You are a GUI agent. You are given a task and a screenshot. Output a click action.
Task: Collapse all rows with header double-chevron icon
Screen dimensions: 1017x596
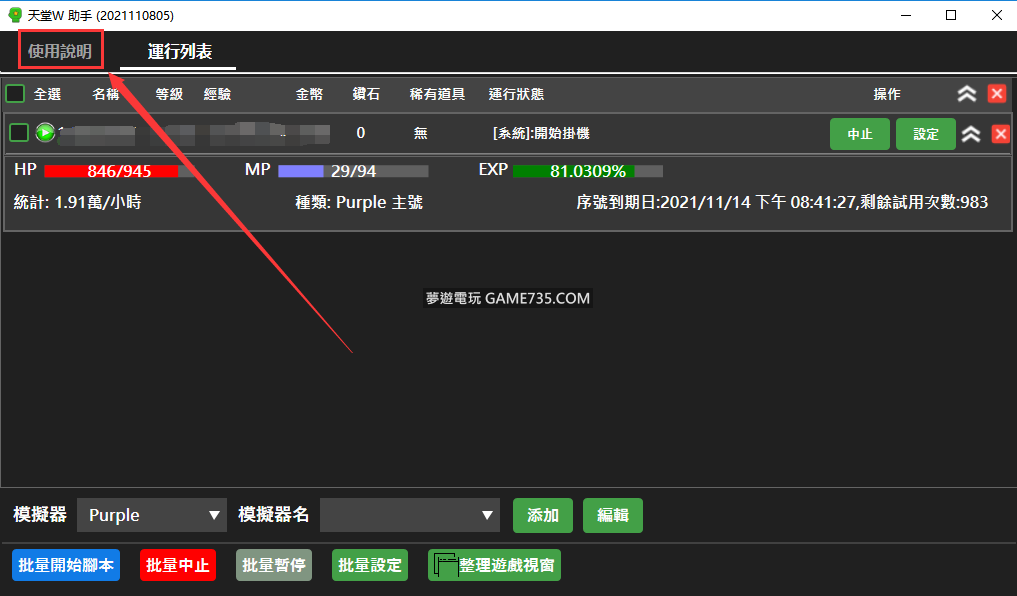[x=966, y=94]
